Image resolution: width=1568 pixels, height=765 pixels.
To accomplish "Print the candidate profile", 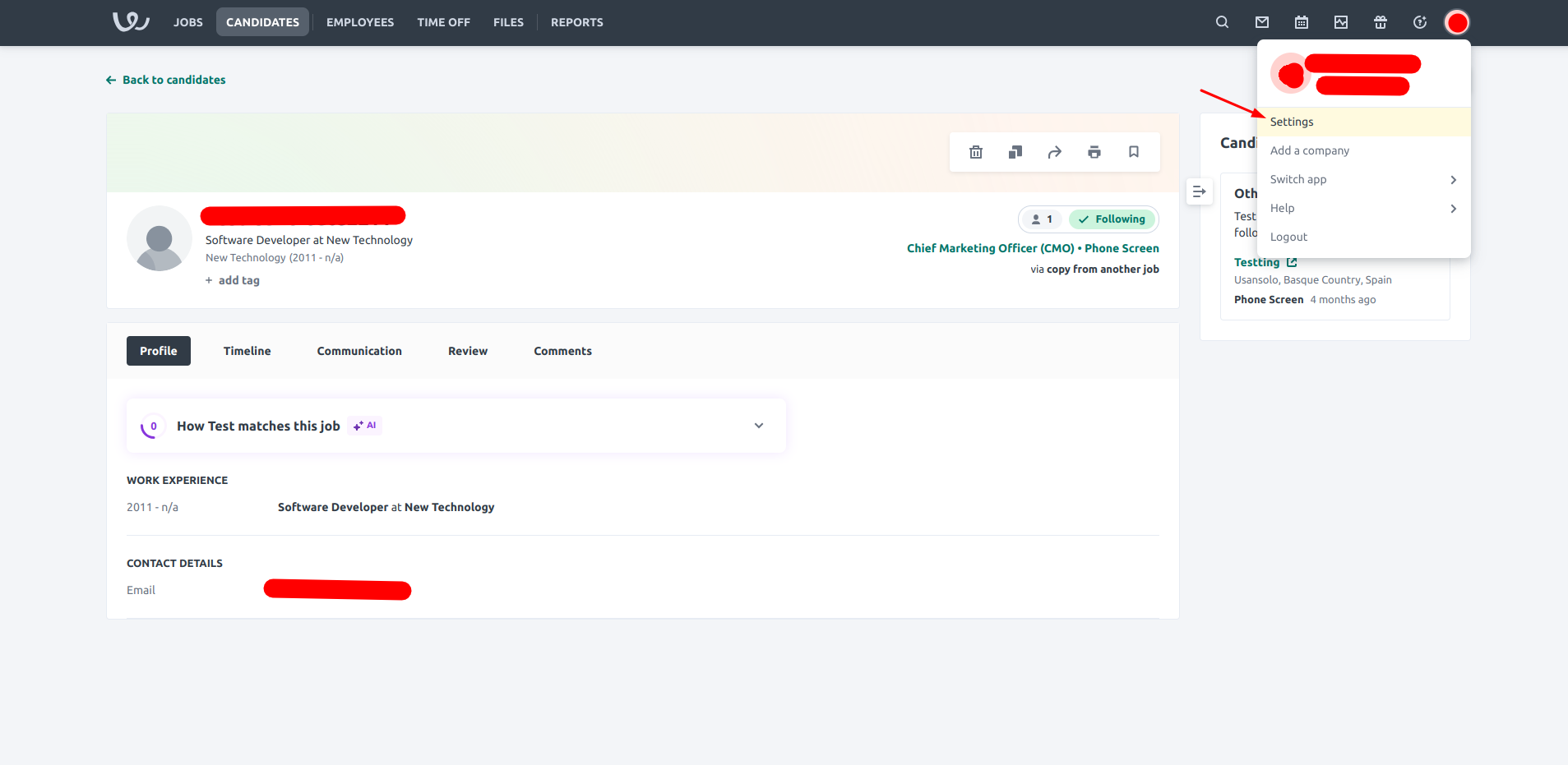I will (1094, 152).
